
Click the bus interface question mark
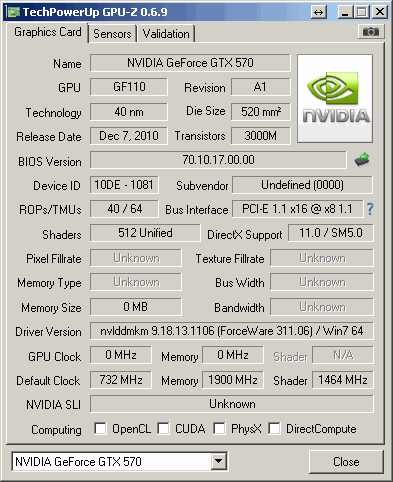(370, 209)
